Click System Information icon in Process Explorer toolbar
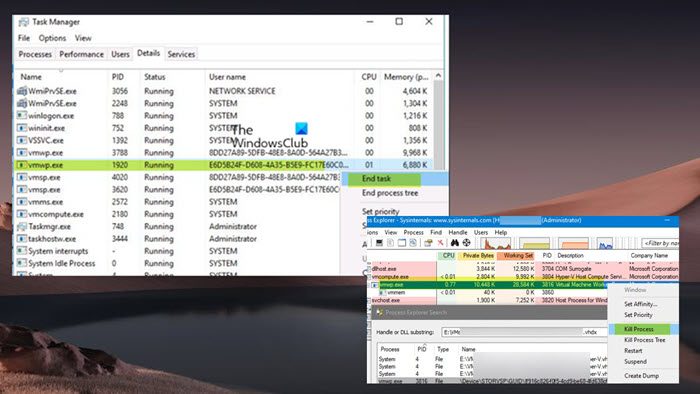Screen dimensions: 700x394 tap(379, 243)
